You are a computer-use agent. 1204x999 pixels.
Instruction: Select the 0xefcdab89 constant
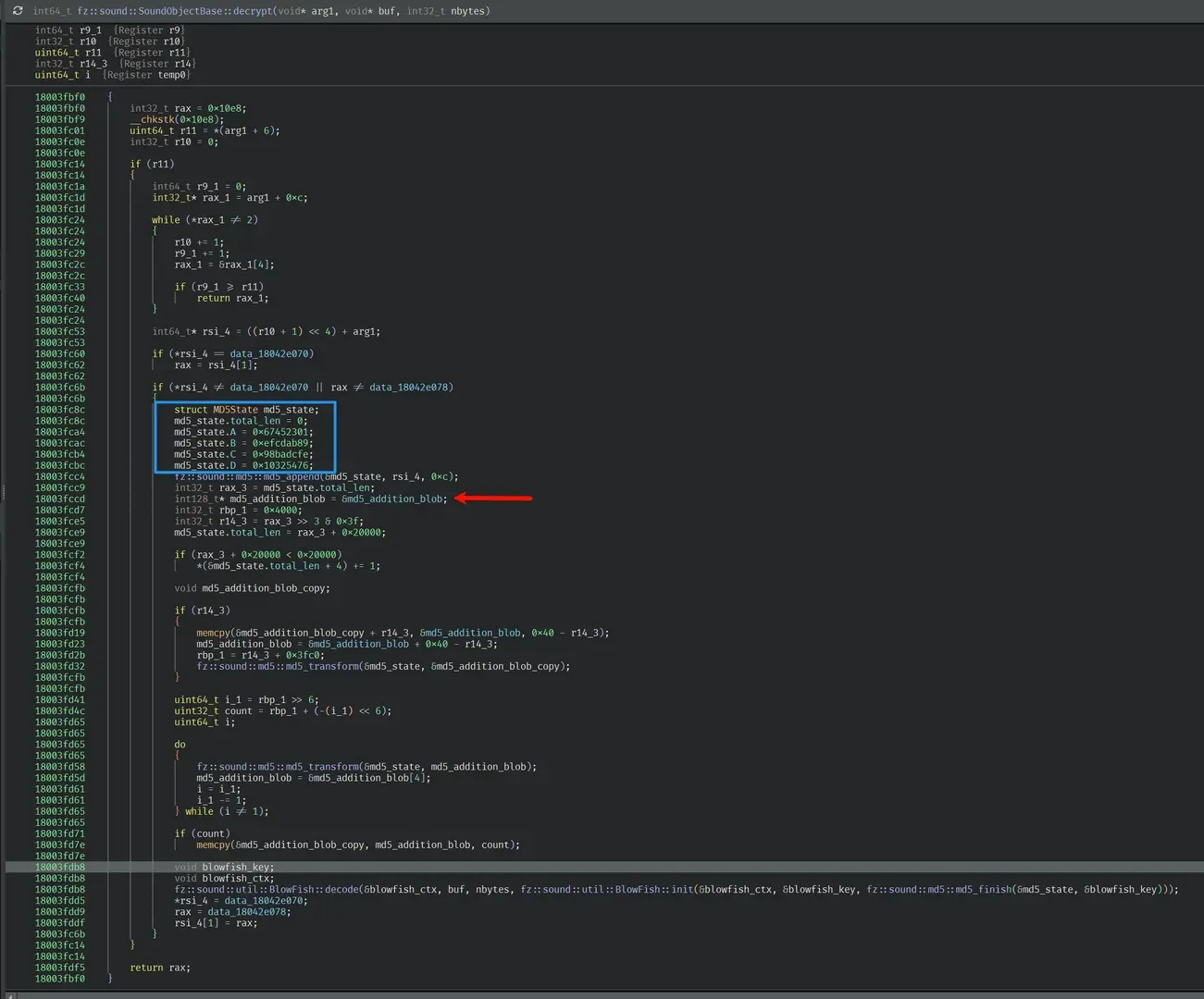click(280, 443)
